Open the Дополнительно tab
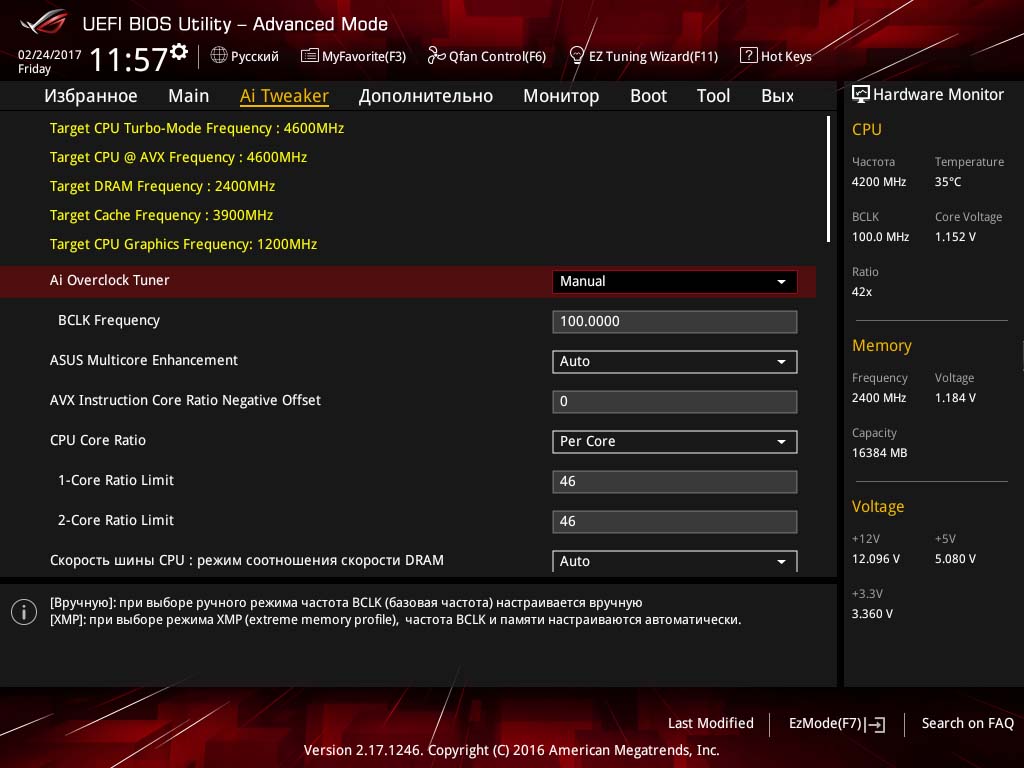Viewport: 1024px width, 768px height. pos(426,96)
